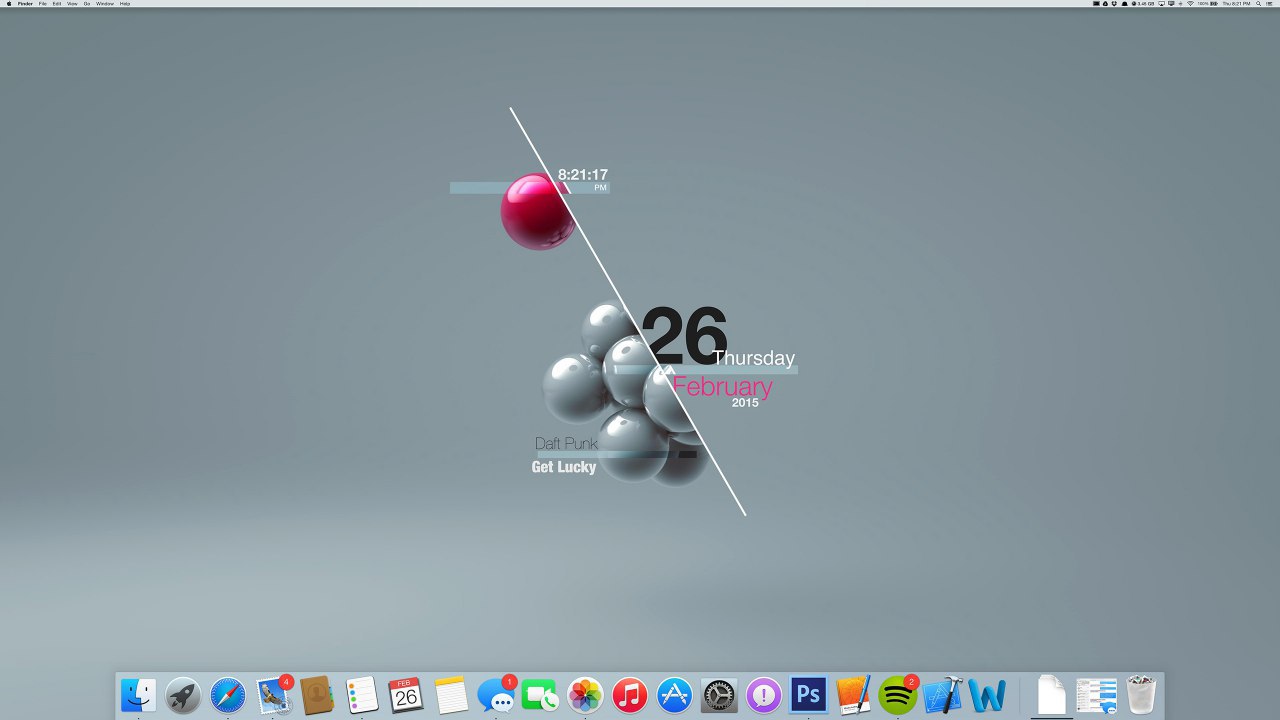Viewport: 1280px width, 720px height.
Task: Click the Get Lucky song title
Action: click(x=564, y=467)
